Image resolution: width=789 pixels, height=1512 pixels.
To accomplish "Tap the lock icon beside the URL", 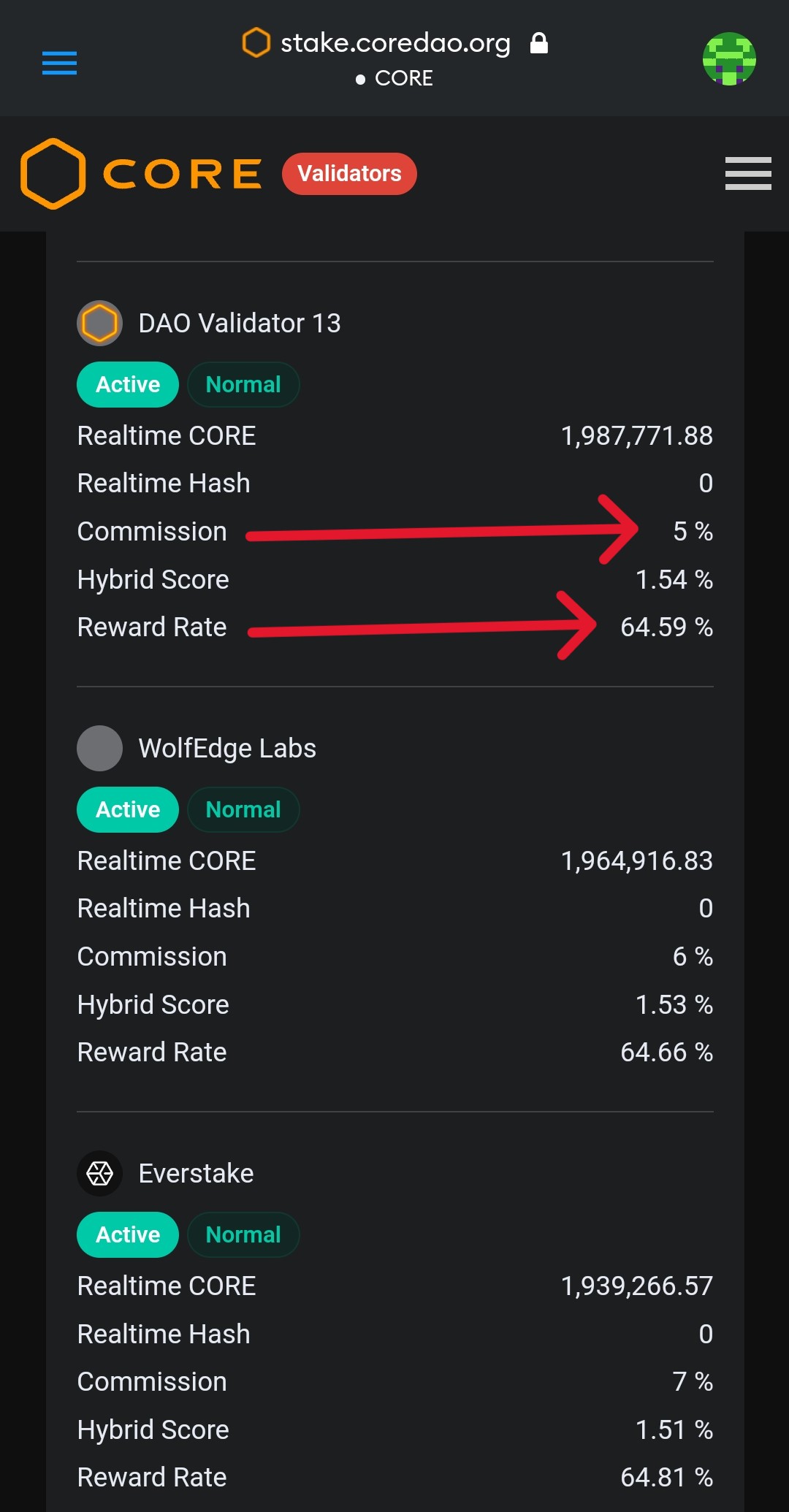I will [539, 43].
